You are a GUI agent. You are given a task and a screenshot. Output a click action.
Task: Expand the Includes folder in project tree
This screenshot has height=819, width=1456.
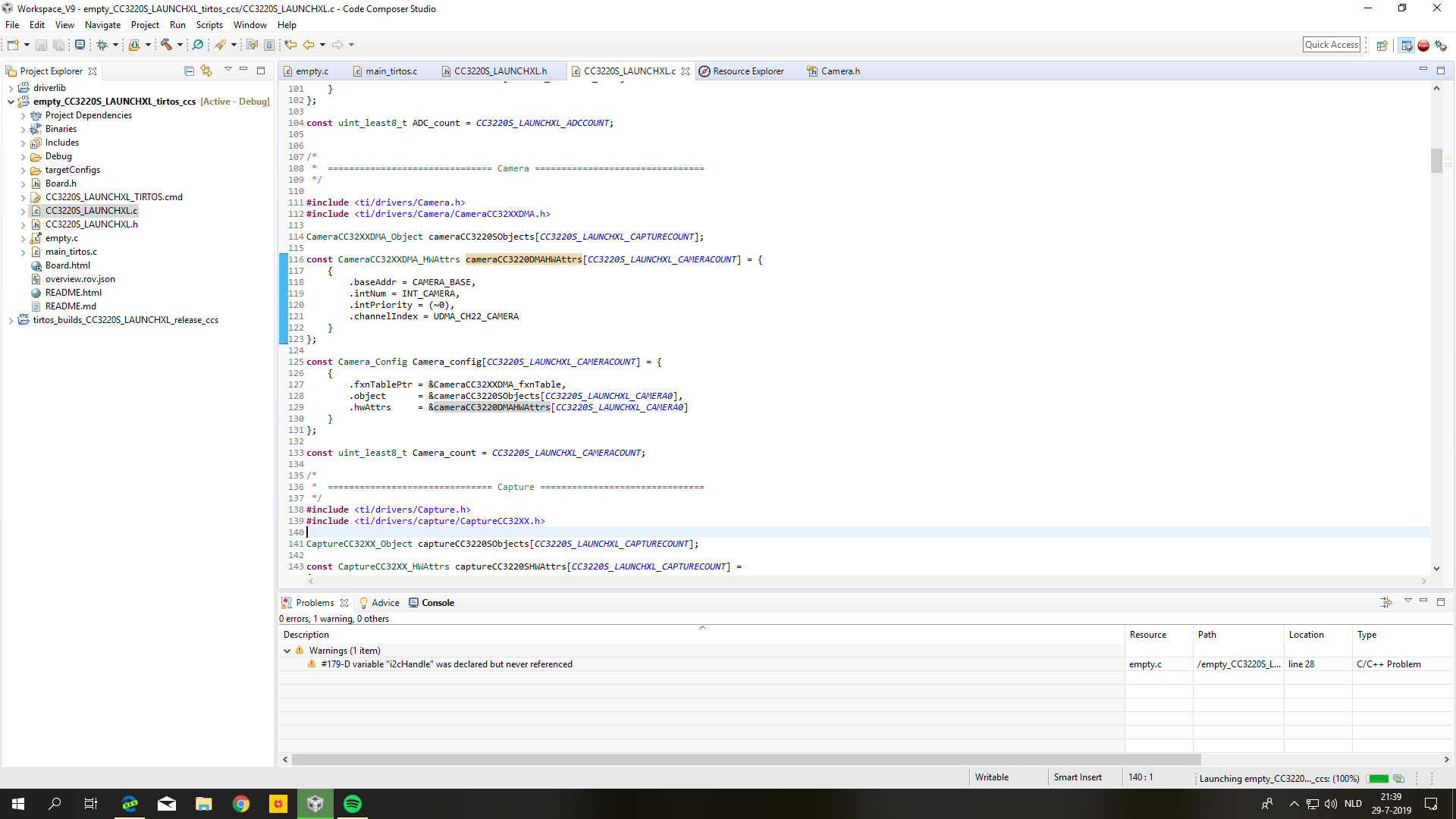24,143
